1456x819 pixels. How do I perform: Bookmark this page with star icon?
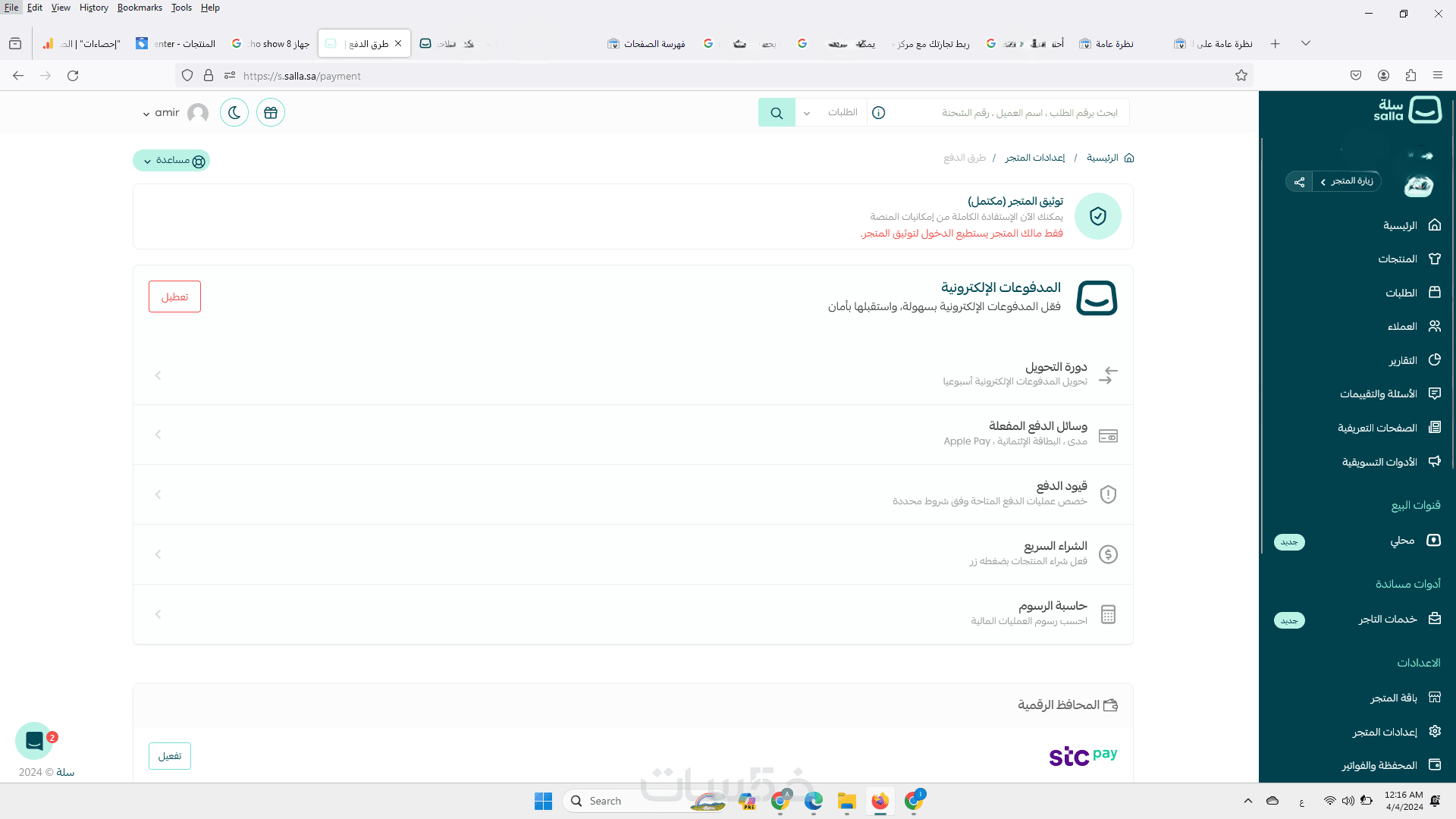(1241, 76)
